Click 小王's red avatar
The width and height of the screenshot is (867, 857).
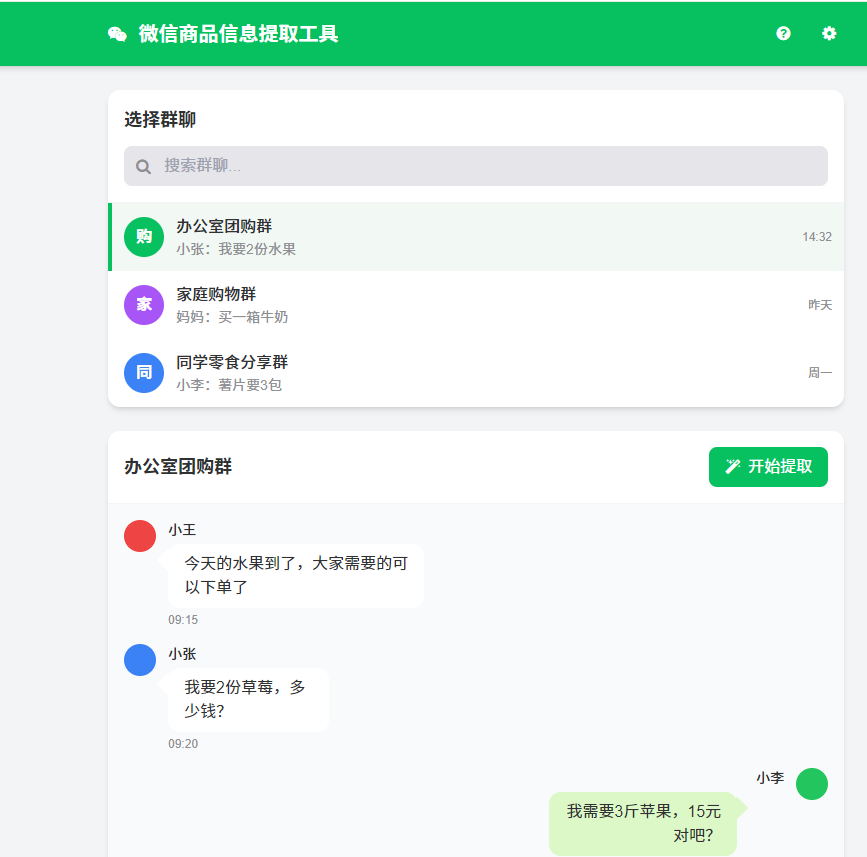point(140,536)
